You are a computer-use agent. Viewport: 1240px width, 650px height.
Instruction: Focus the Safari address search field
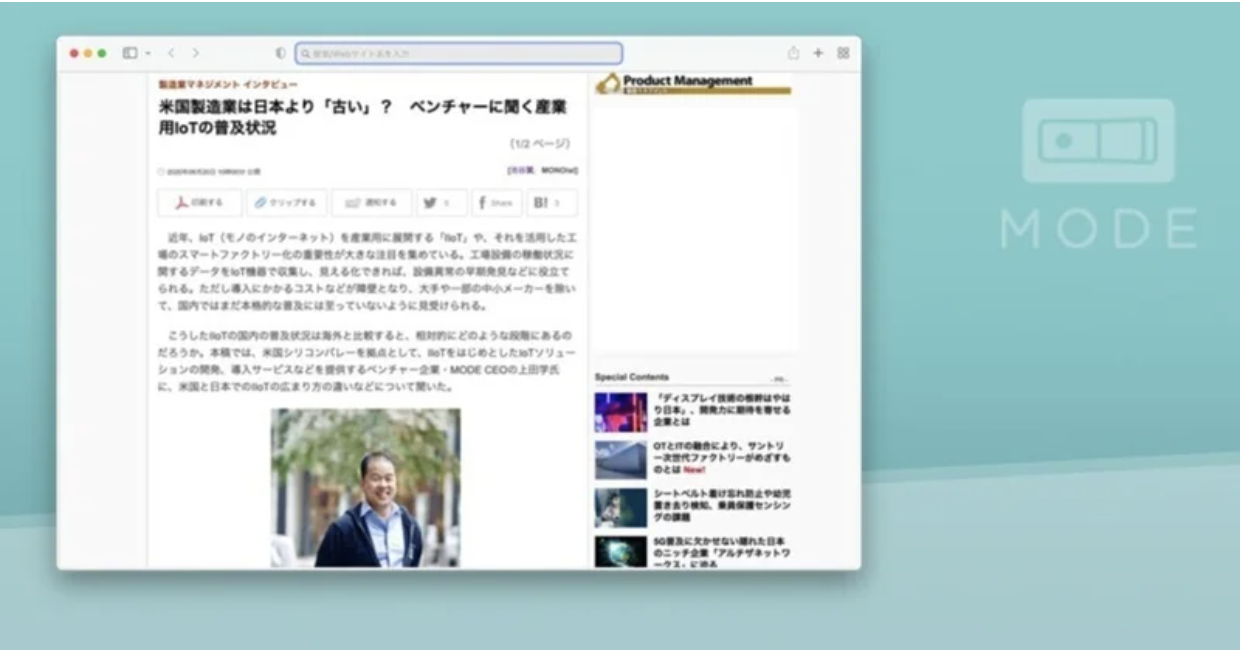tap(460, 53)
